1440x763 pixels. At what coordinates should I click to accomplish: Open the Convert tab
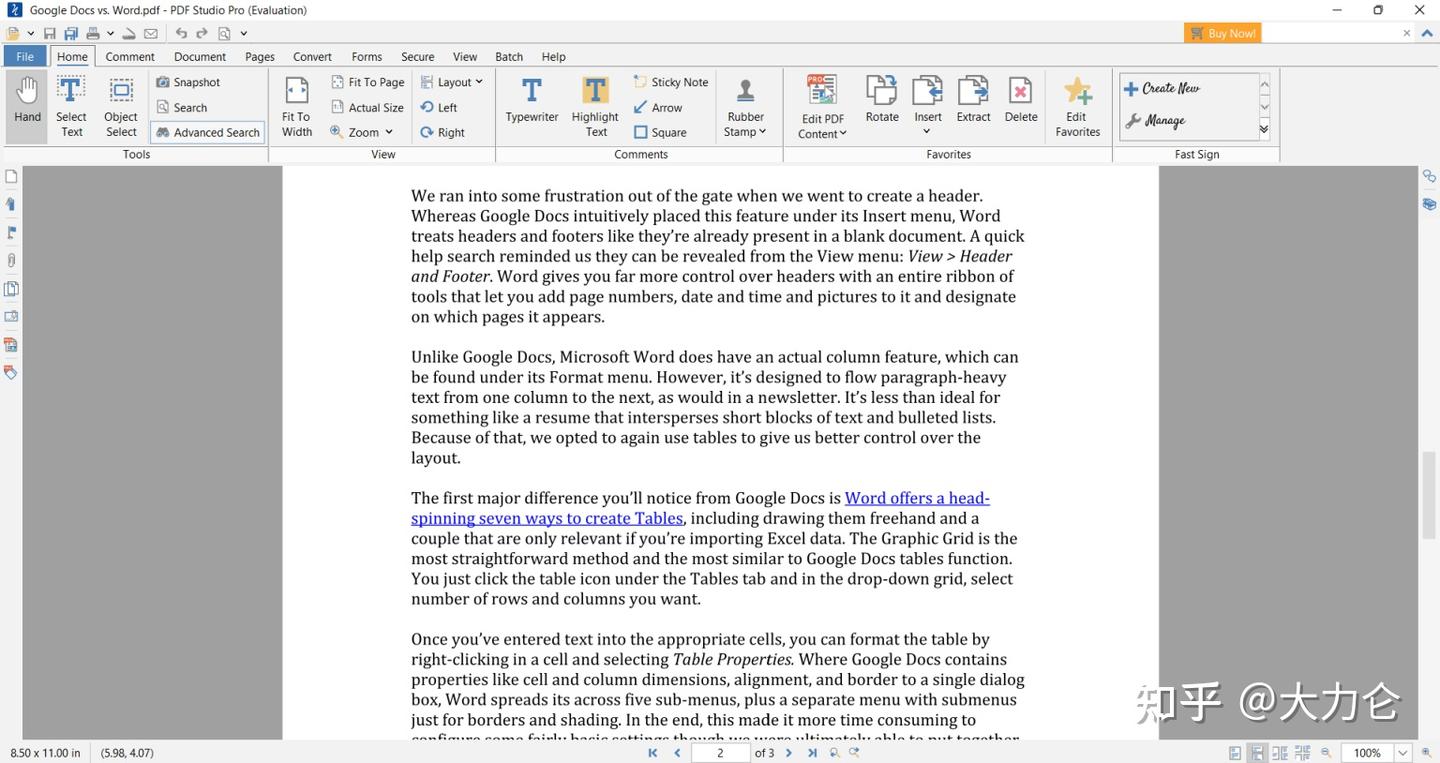[x=312, y=56]
